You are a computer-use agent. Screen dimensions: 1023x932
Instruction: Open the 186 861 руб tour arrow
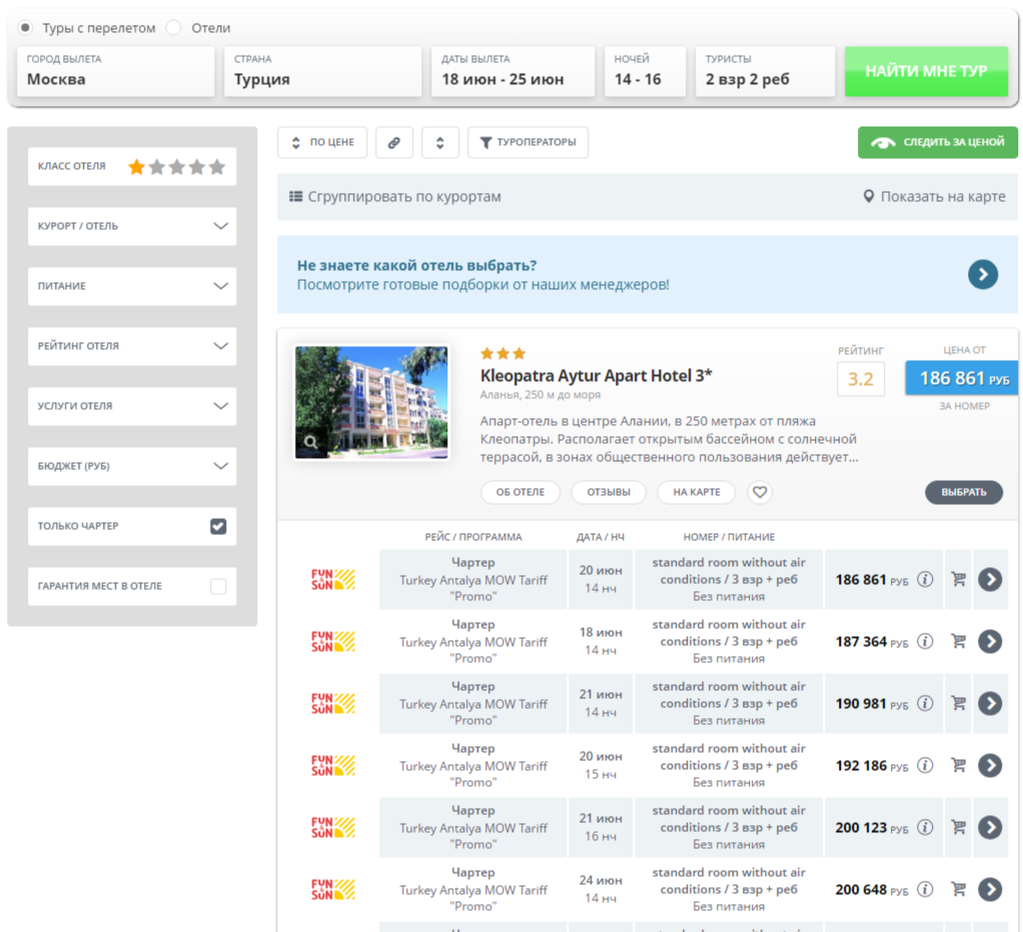pos(990,579)
